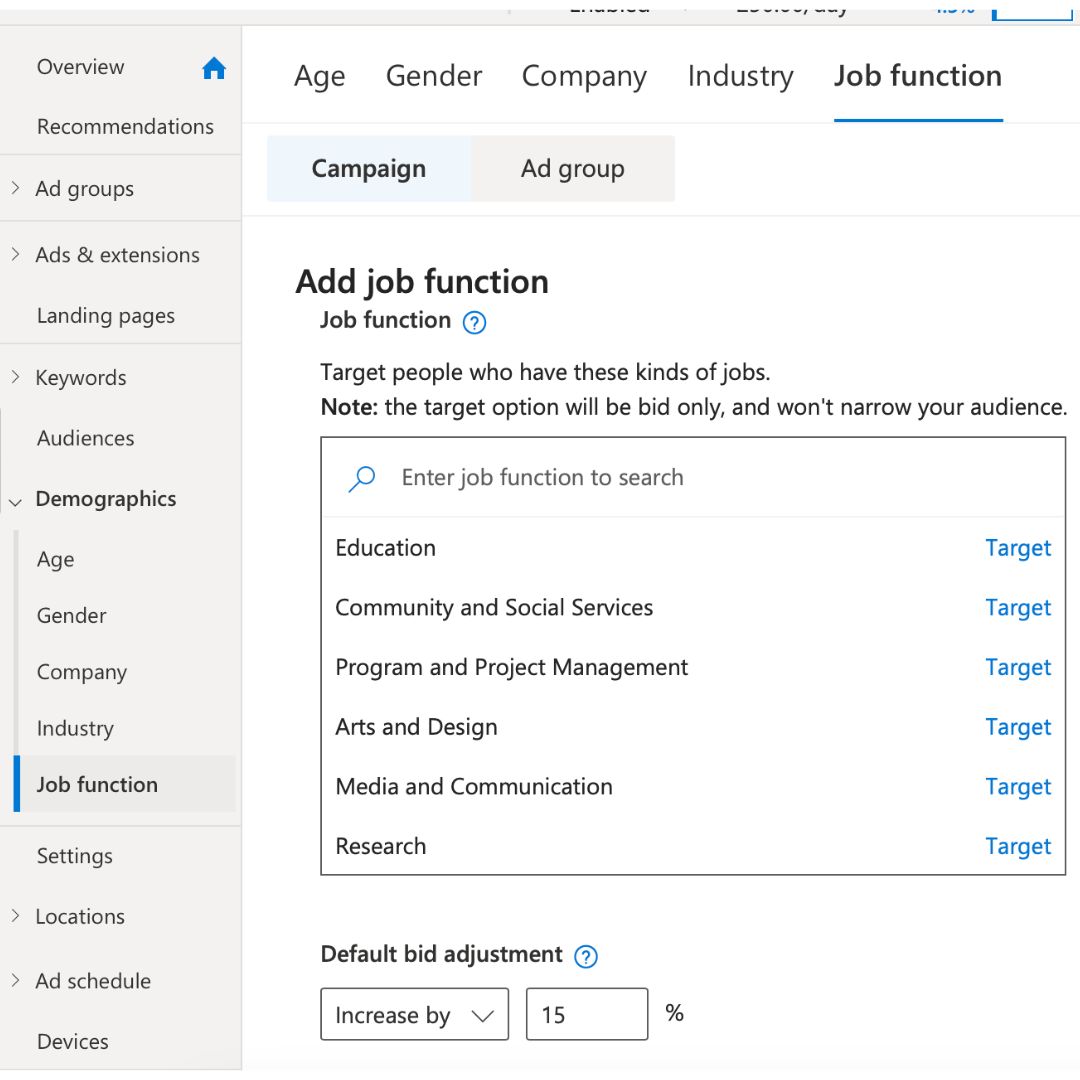The image size is (1080, 1080).
Task: Click the search magnifier icon
Action: tap(362, 478)
